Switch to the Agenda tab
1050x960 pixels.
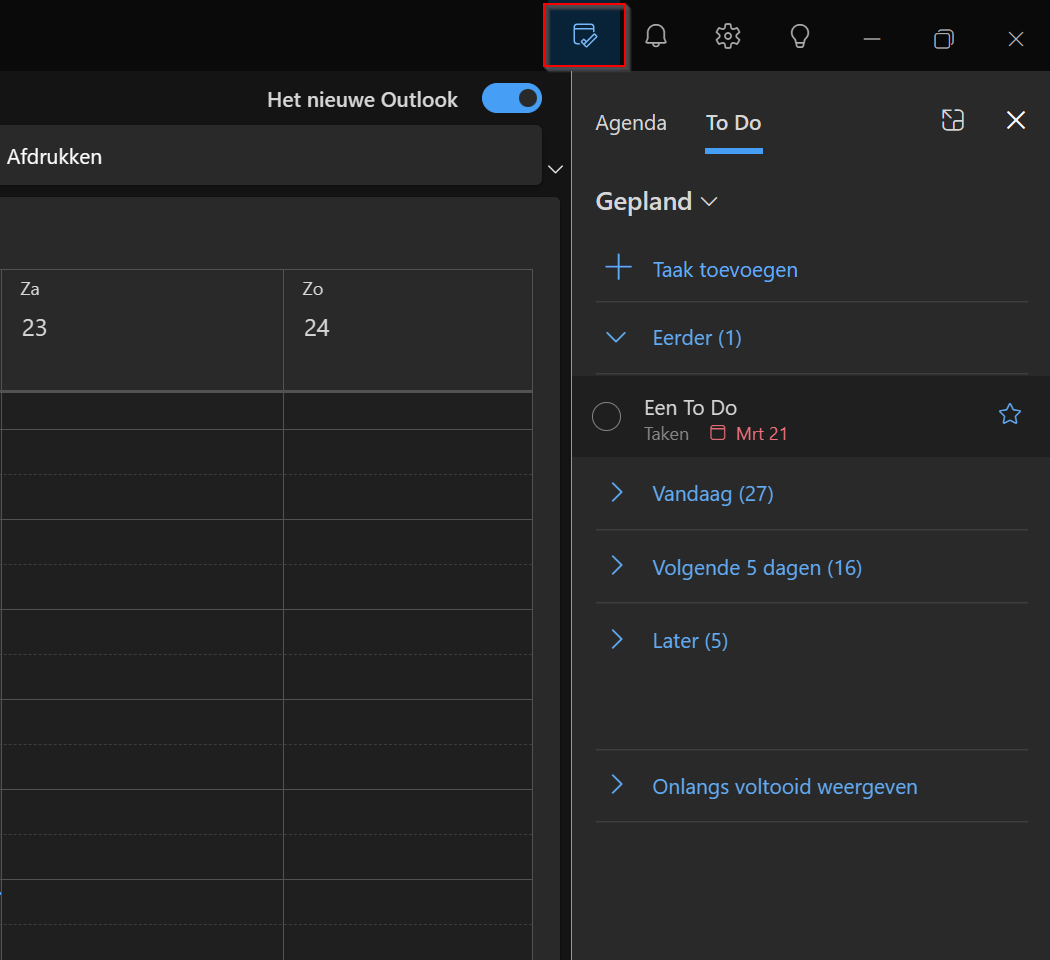(x=631, y=123)
